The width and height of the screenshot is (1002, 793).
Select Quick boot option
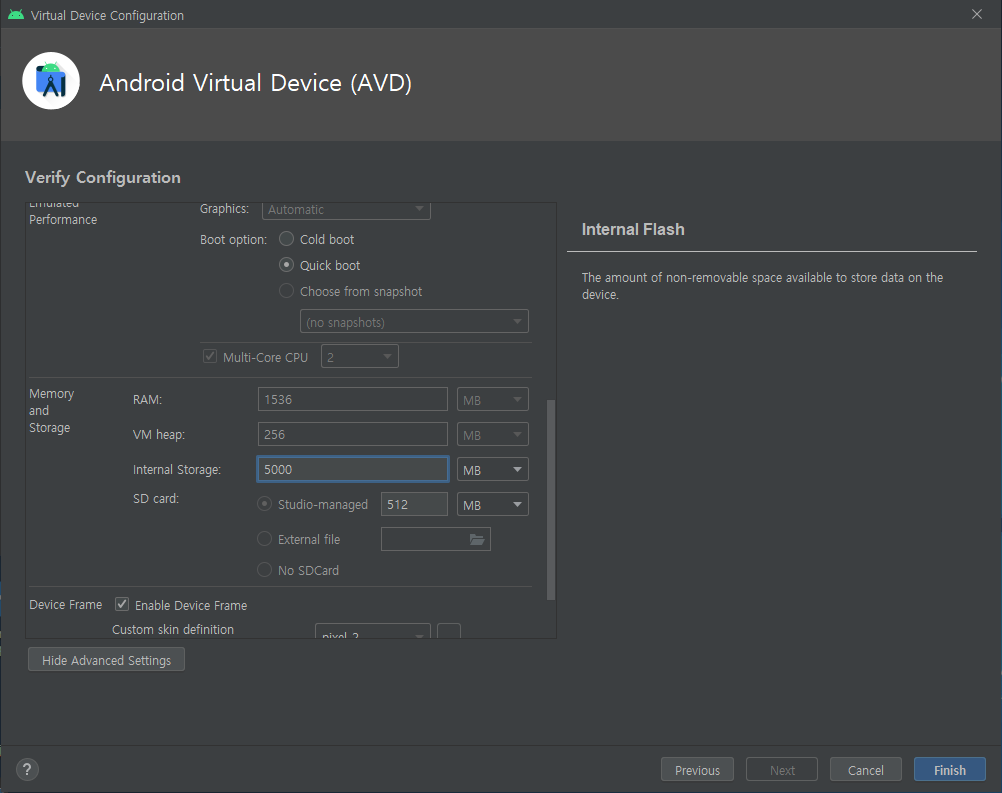[286, 265]
